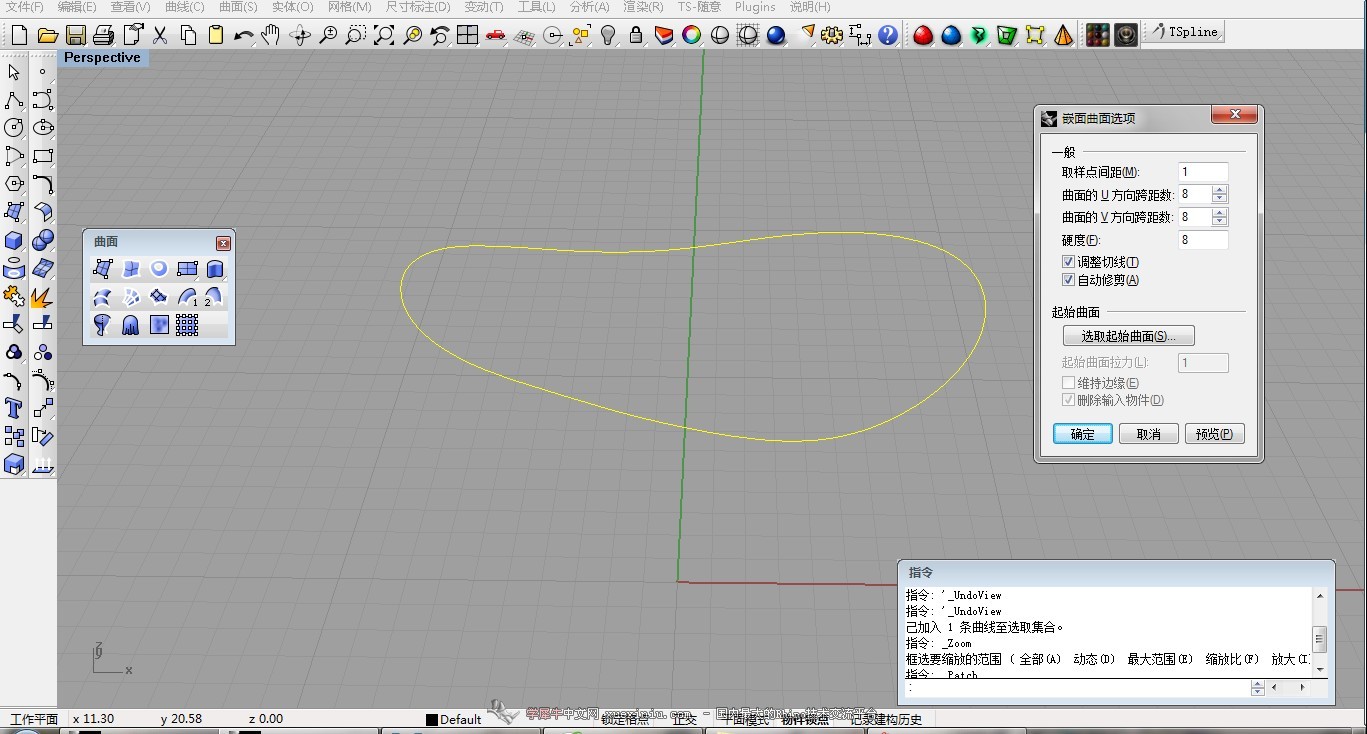Open the 曲面(S) menu
Image resolution: width=1367 pixels, height=734 pixels.
(x=238, y=7)
